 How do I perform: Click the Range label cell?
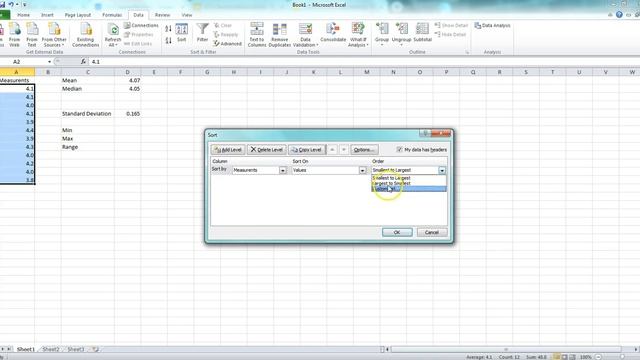[x=87, y=147]
